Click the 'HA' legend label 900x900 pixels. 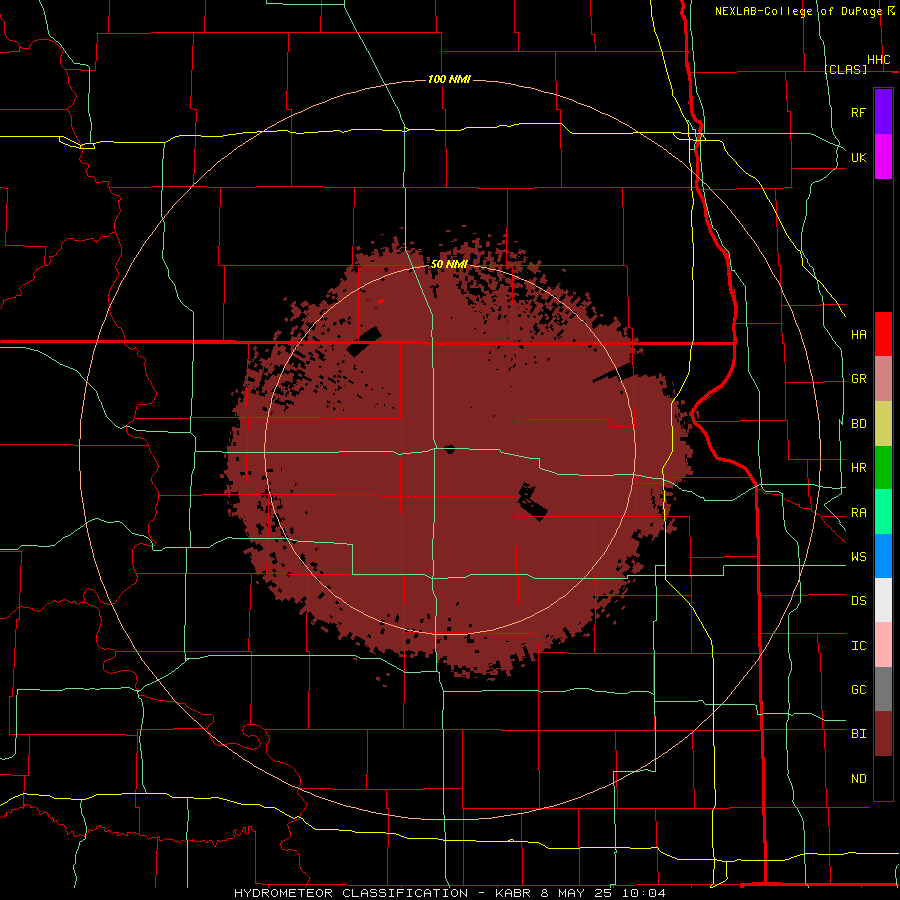point(858,335)
